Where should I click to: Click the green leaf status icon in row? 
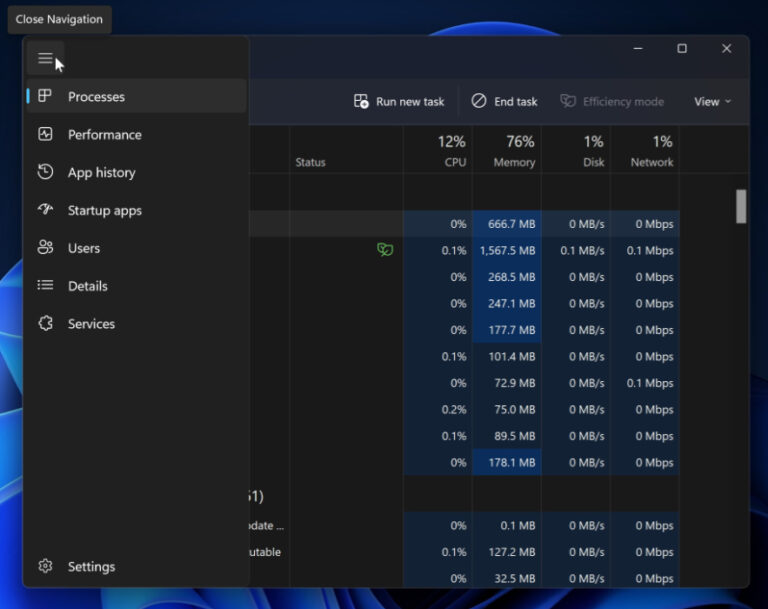(x=385, y=250)
